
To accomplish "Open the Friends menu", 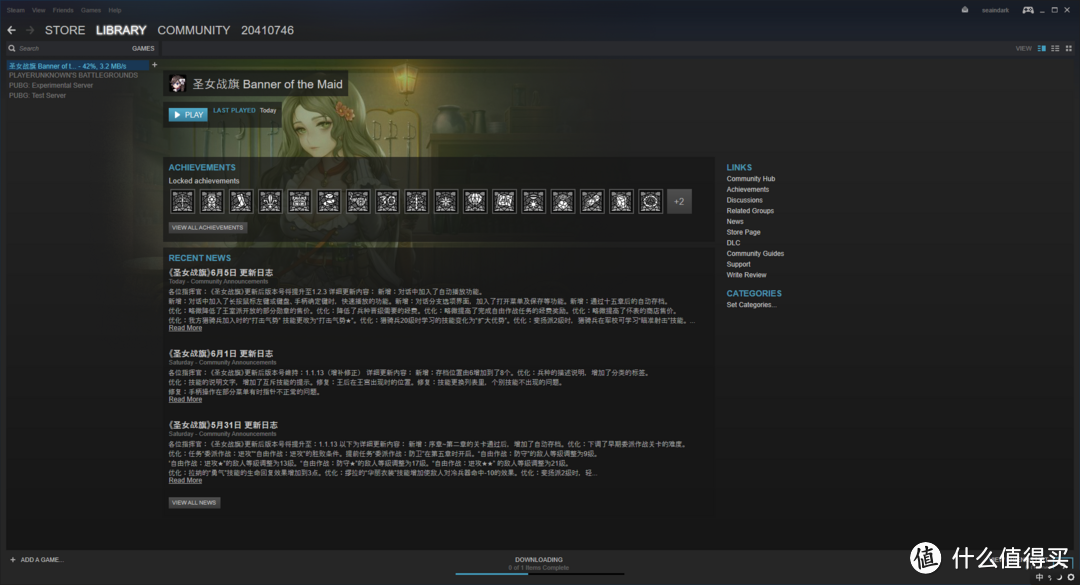I will point(63,10).
